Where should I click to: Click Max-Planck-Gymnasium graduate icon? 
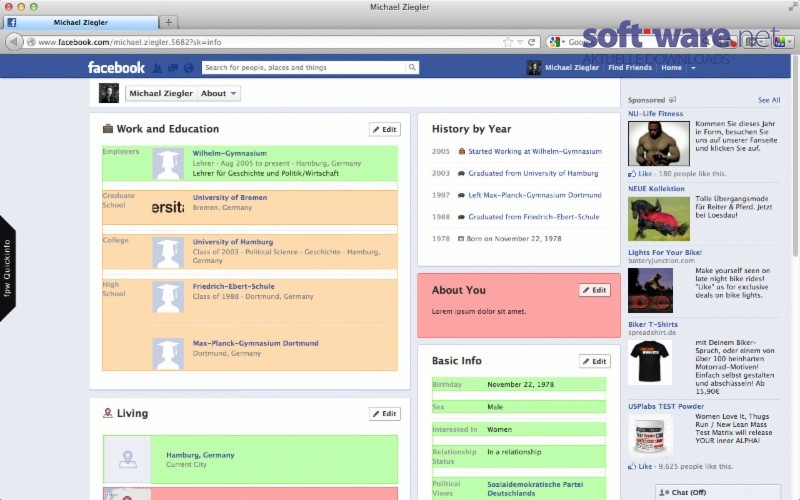pyautogui.click(x=168, y=353)
